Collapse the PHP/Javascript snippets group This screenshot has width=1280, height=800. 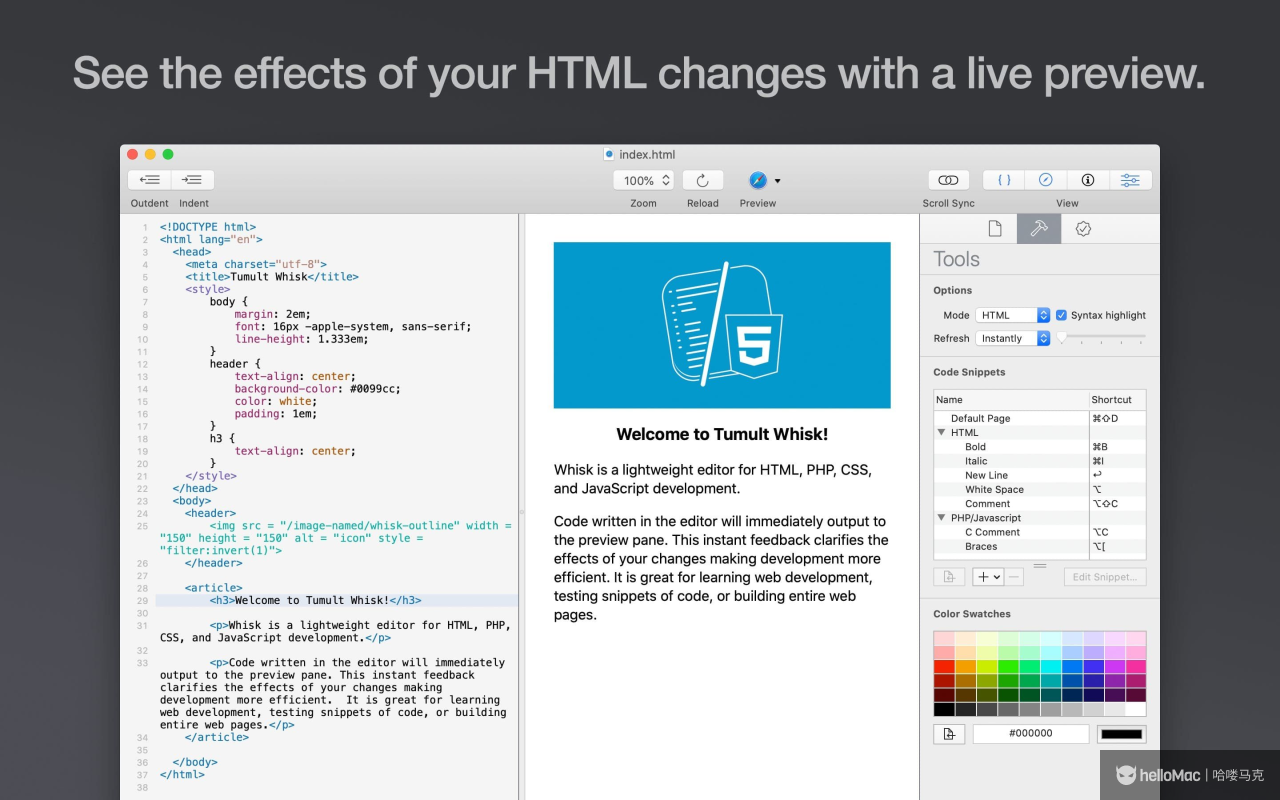[942, 518]
